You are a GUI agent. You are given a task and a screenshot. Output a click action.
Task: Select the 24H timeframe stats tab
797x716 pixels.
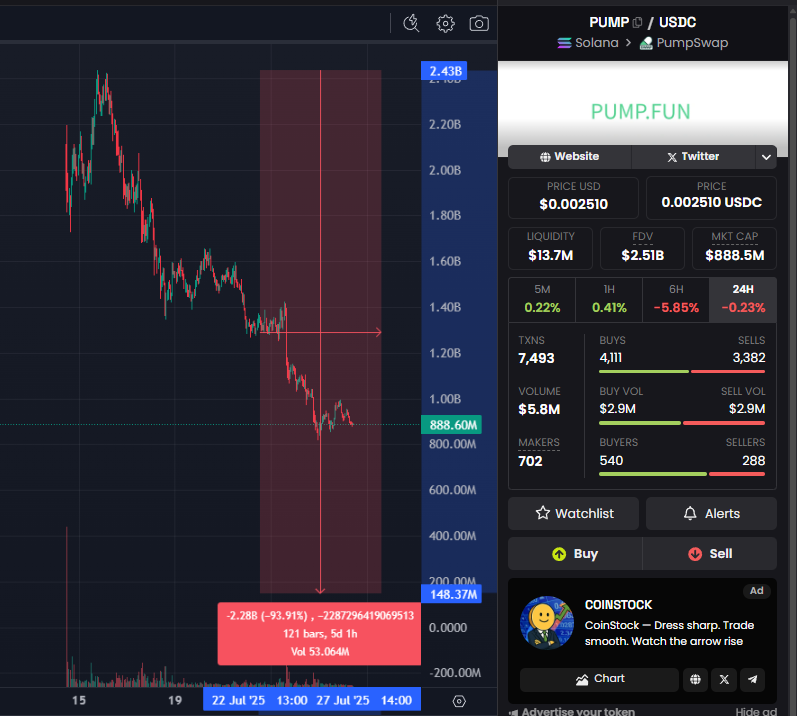pos(743,299)
